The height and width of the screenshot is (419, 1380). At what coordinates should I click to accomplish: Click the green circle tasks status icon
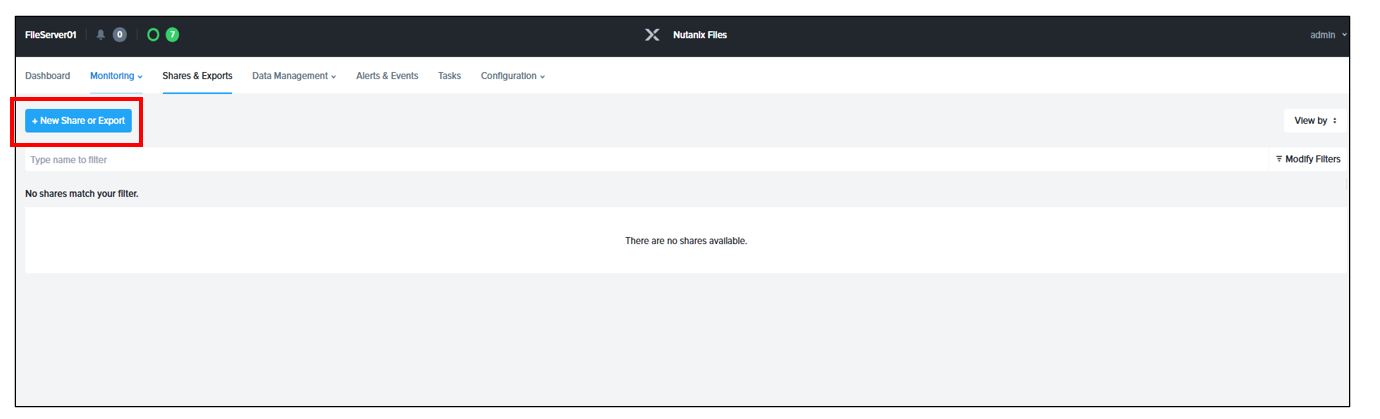(153, 35)
